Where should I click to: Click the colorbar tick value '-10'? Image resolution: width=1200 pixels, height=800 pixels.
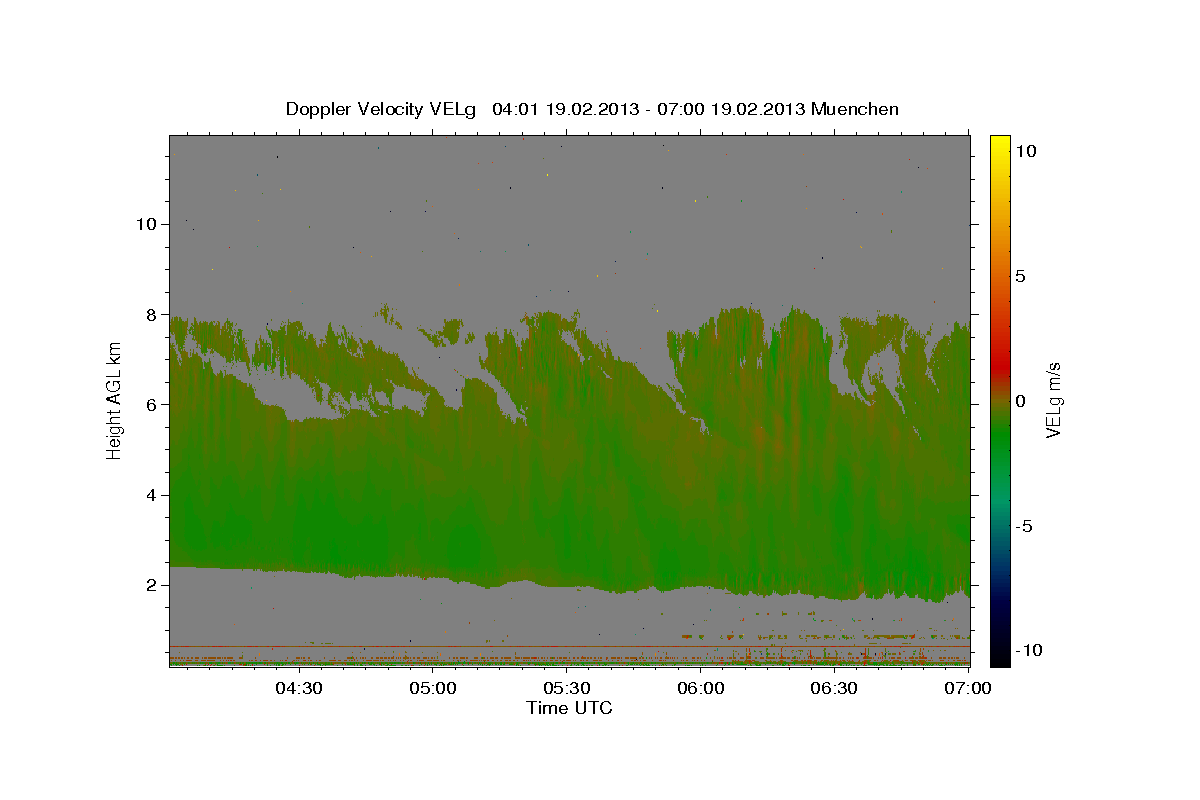[1028, 651]
